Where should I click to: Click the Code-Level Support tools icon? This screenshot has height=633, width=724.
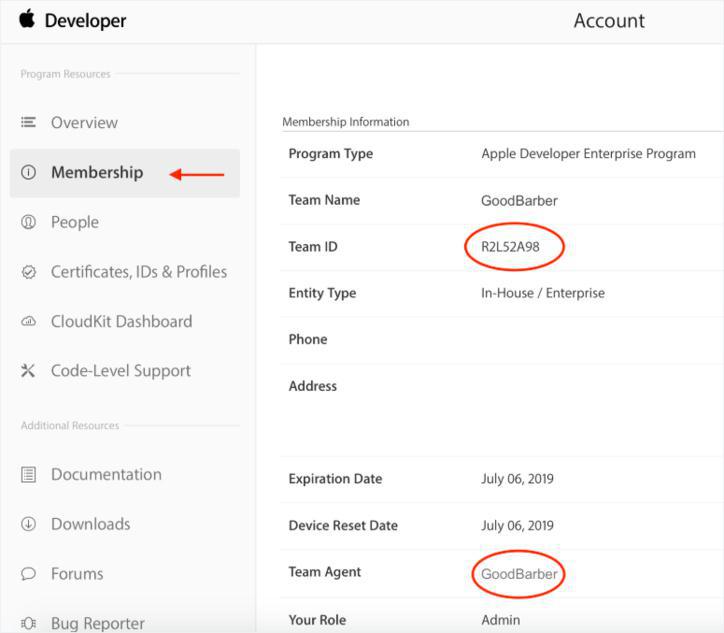pyautogui.click(x=28, y=371)
